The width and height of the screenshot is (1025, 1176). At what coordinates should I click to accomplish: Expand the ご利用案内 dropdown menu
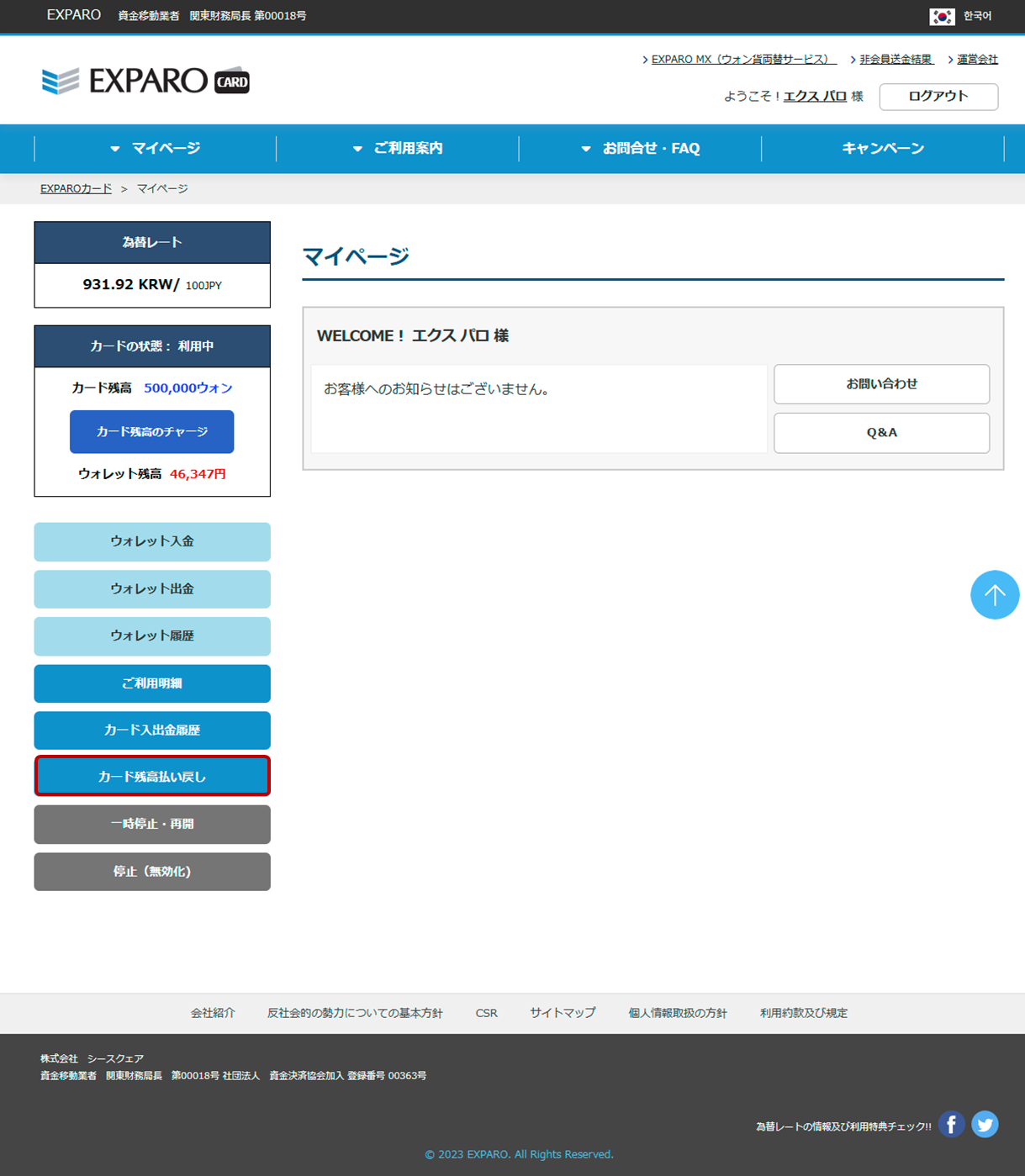click(x=398, y=149)
